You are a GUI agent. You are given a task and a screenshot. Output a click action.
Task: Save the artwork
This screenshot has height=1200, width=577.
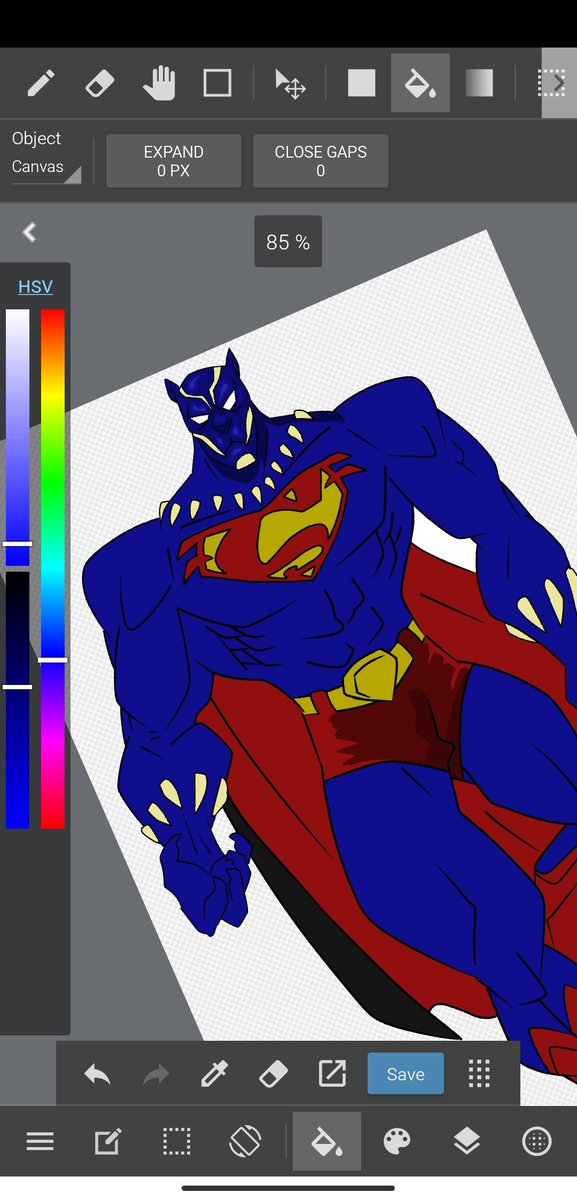tap(405, 1074)
